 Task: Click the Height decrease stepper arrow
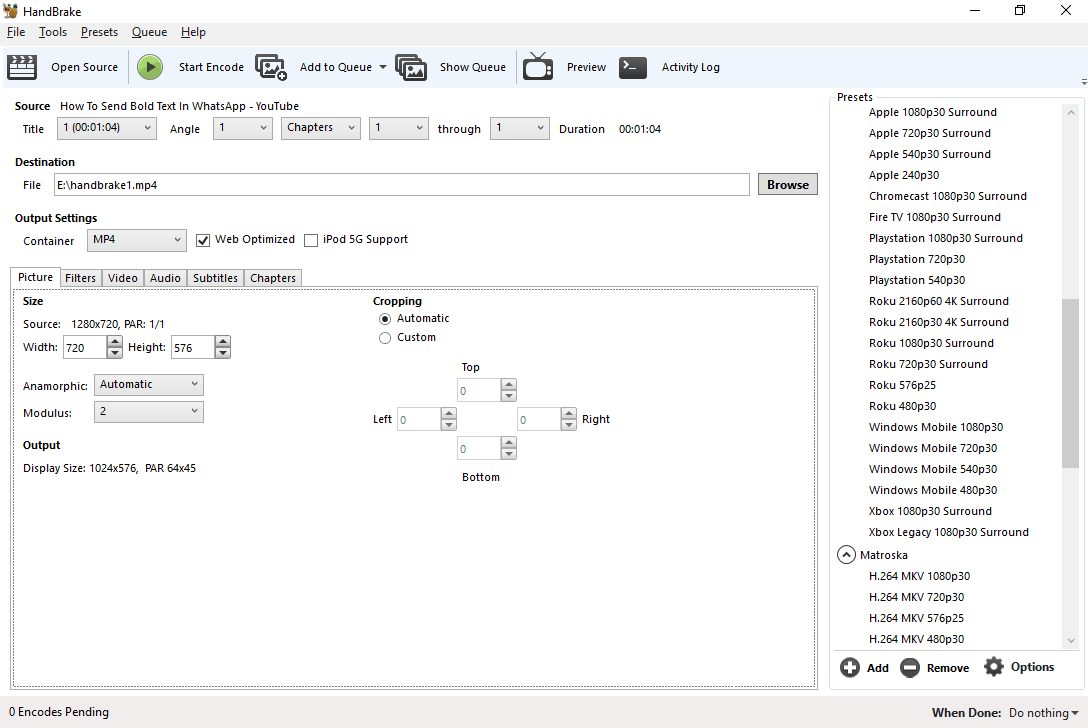pos(223,353)
